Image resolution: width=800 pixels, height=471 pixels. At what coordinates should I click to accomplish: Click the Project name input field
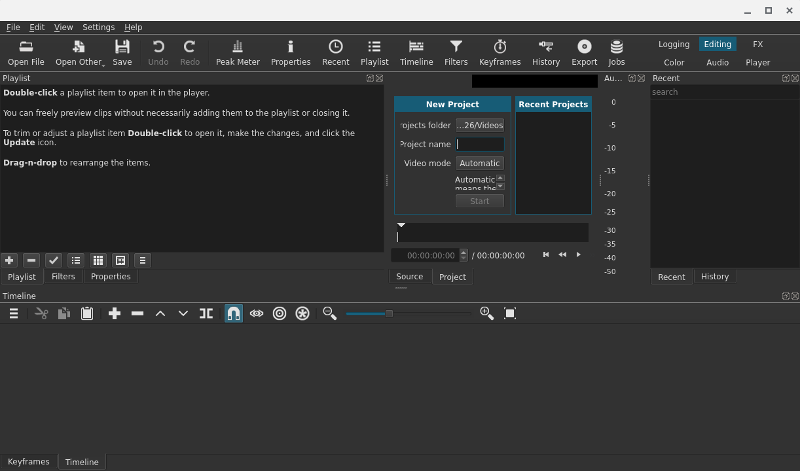coord(480,144)
